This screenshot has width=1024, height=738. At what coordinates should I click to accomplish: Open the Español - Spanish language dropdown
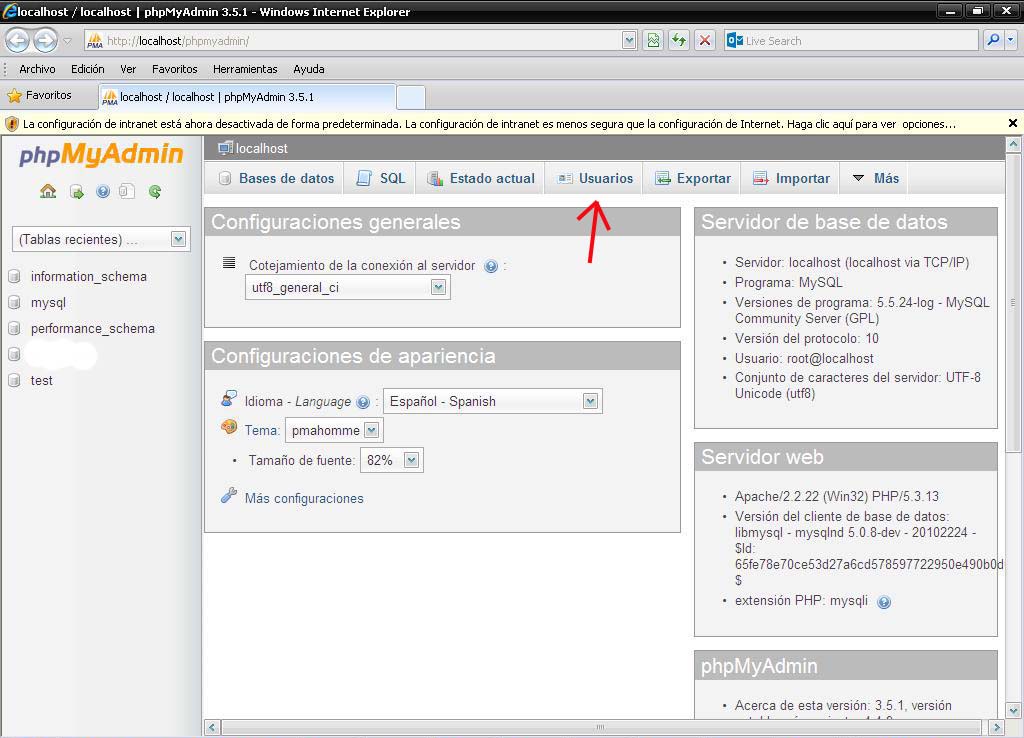click(x=590, y=401)
